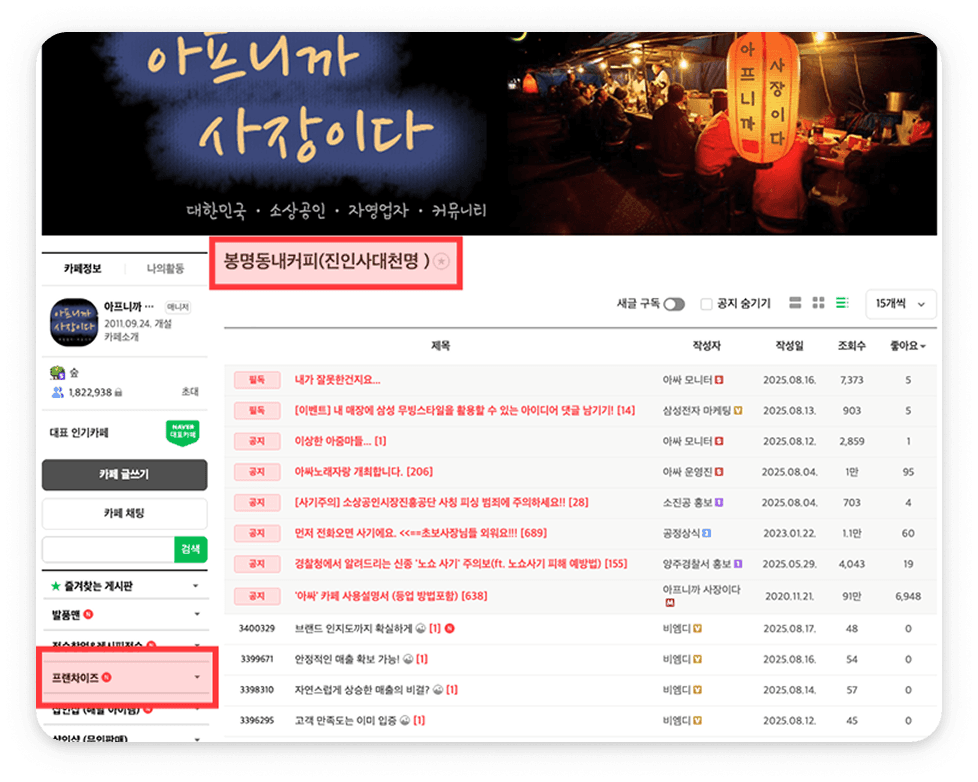
Task: Focus the cafe search input field
Action: 108,549
